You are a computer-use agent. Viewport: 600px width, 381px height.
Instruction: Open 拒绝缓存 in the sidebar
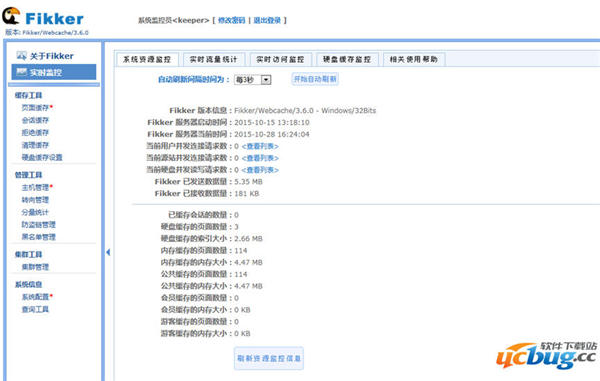point(35,133)
